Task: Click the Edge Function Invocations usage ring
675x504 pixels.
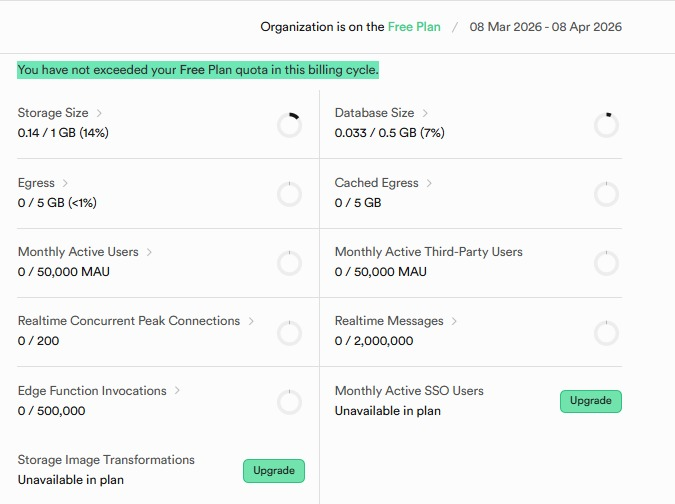Action: click(289, 402)
